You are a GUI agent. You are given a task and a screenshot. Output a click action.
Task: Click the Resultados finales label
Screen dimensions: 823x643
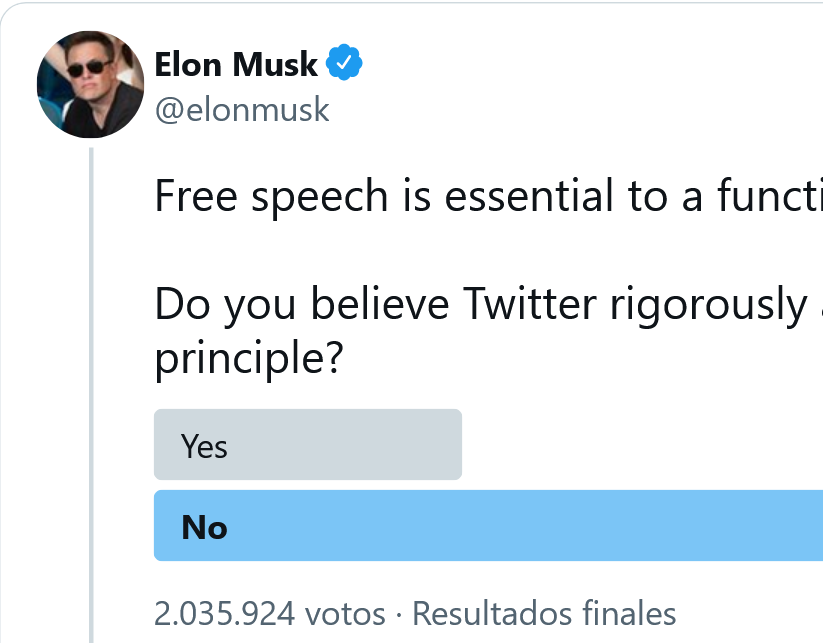[x=544, y=614]
